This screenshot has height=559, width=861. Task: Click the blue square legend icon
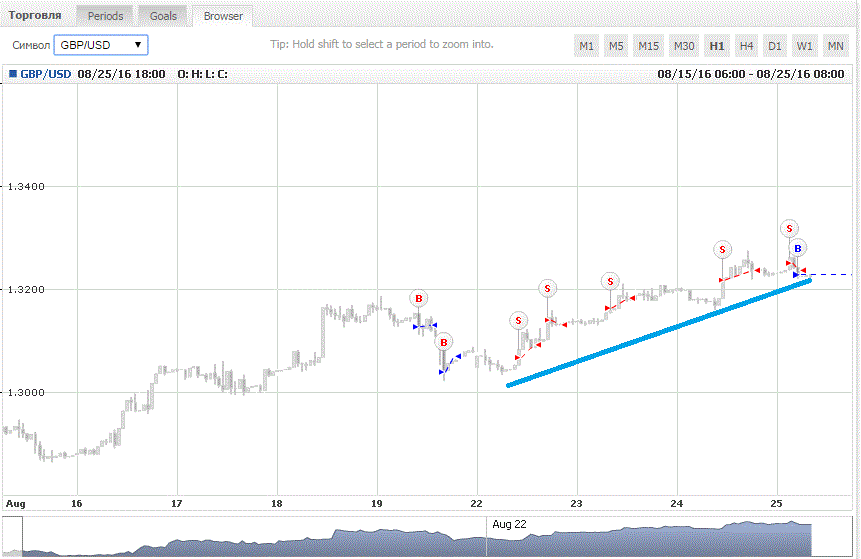tap(13, 74)
